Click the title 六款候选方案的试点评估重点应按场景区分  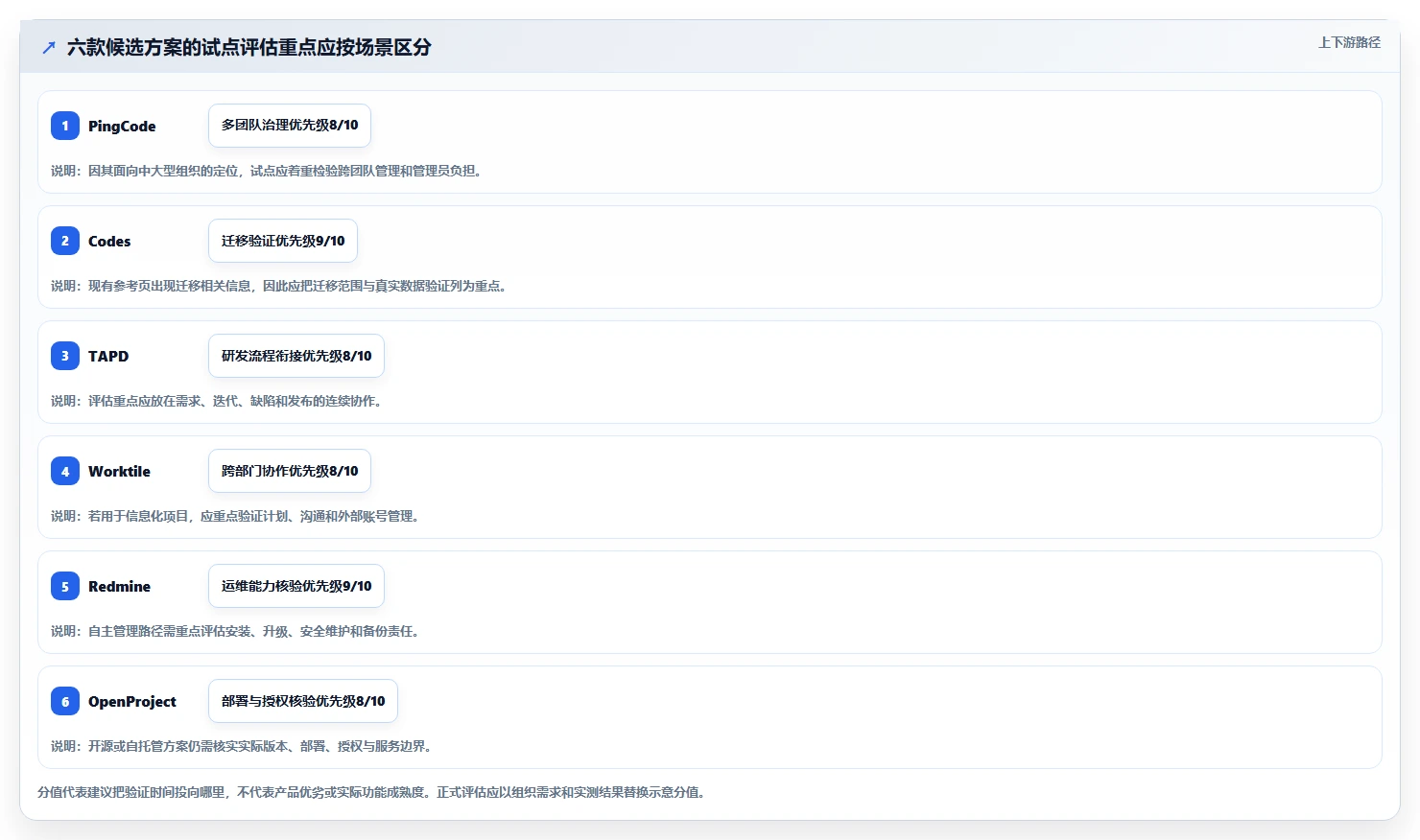coord(249,47)
